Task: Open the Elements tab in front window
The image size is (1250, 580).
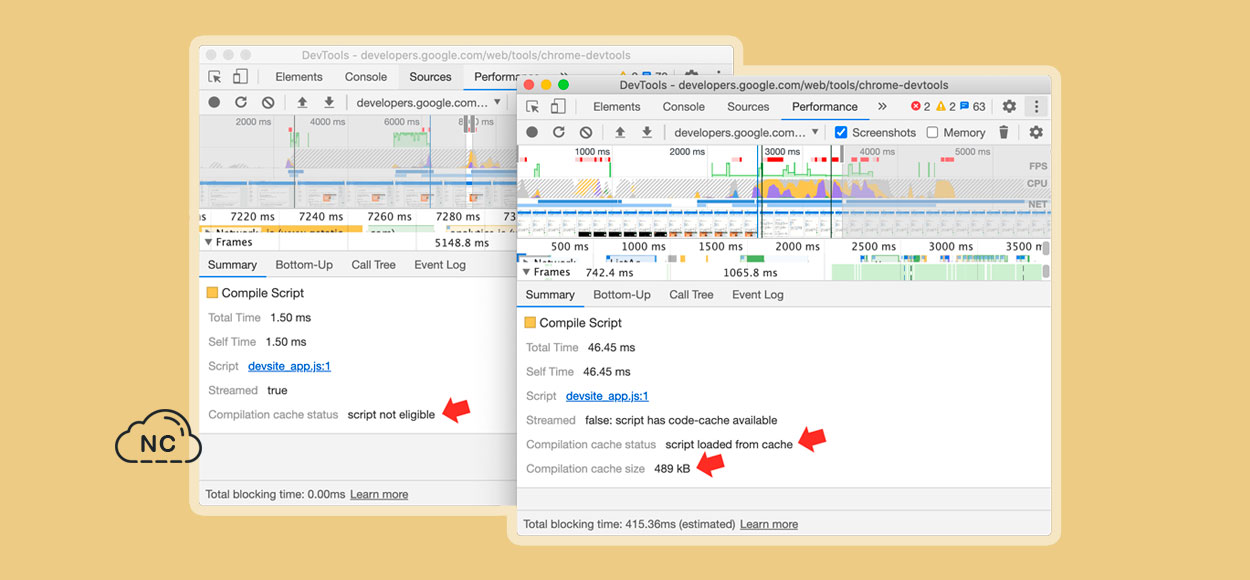Action: tap(617, 107)
